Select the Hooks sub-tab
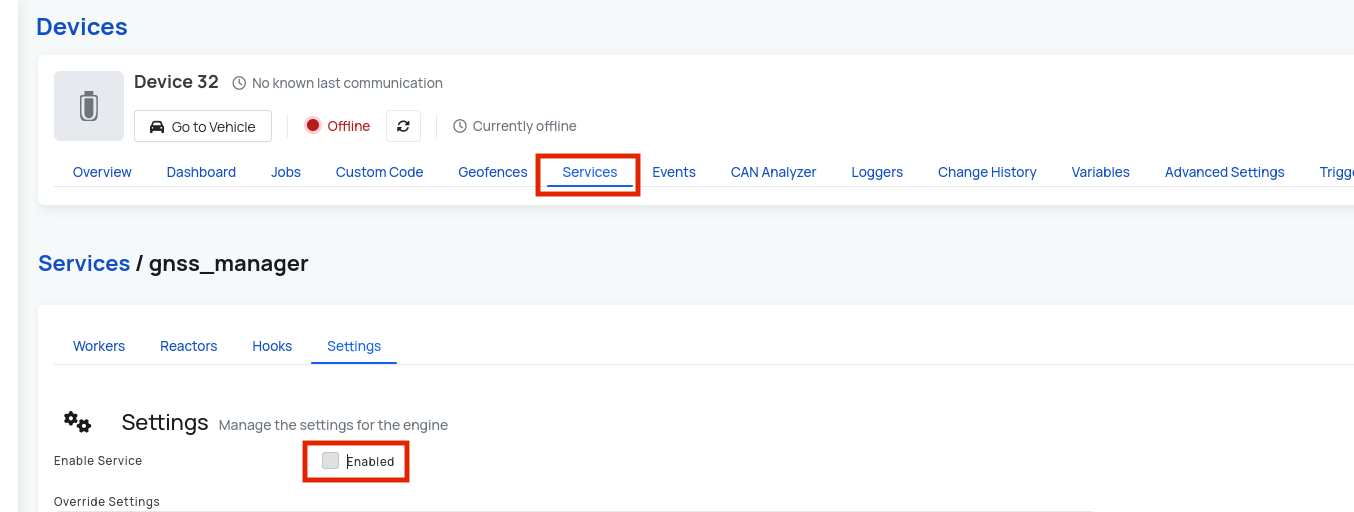 click(272, 346)
